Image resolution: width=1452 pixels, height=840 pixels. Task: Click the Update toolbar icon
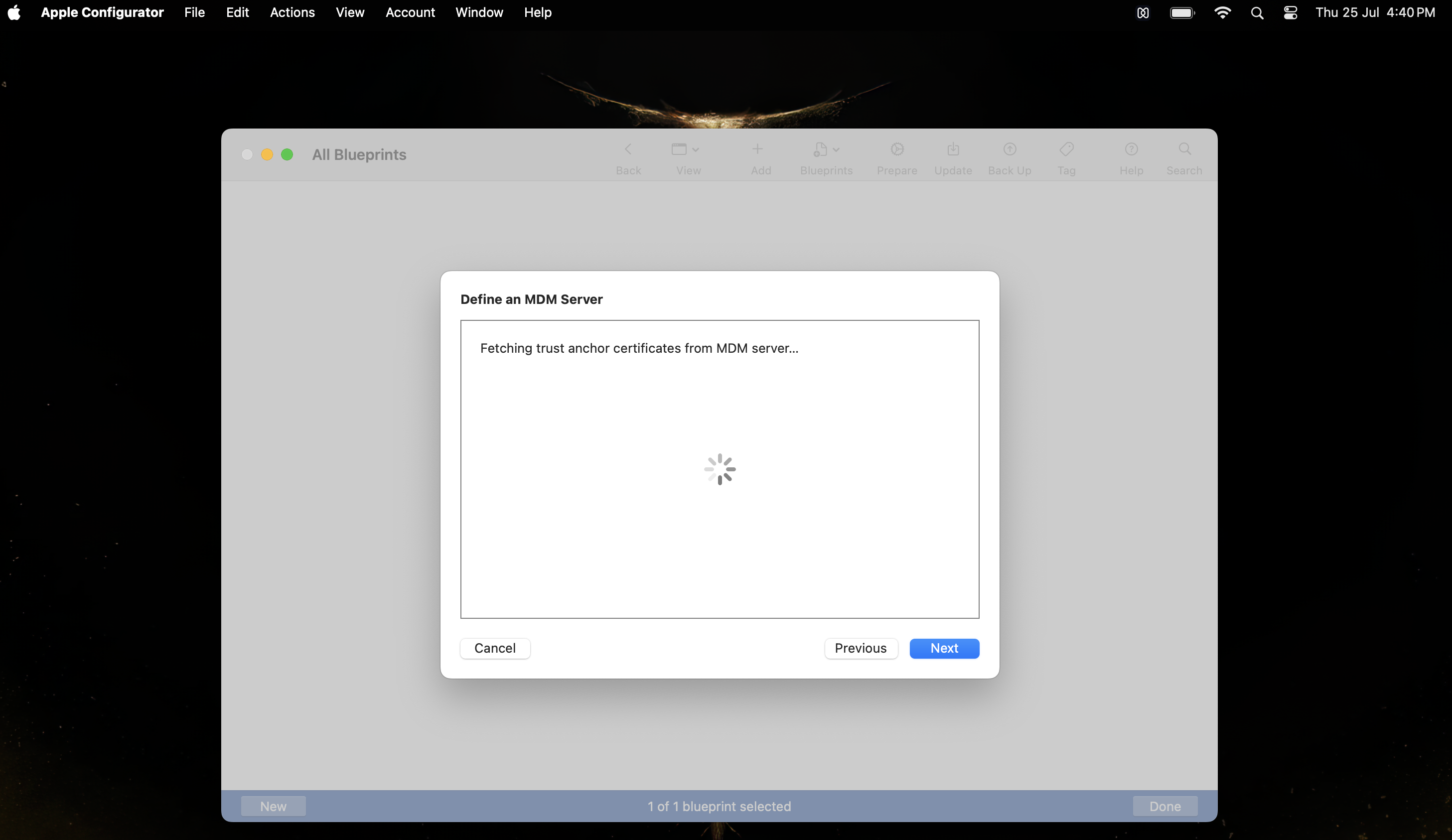click(x=953, y=149)
